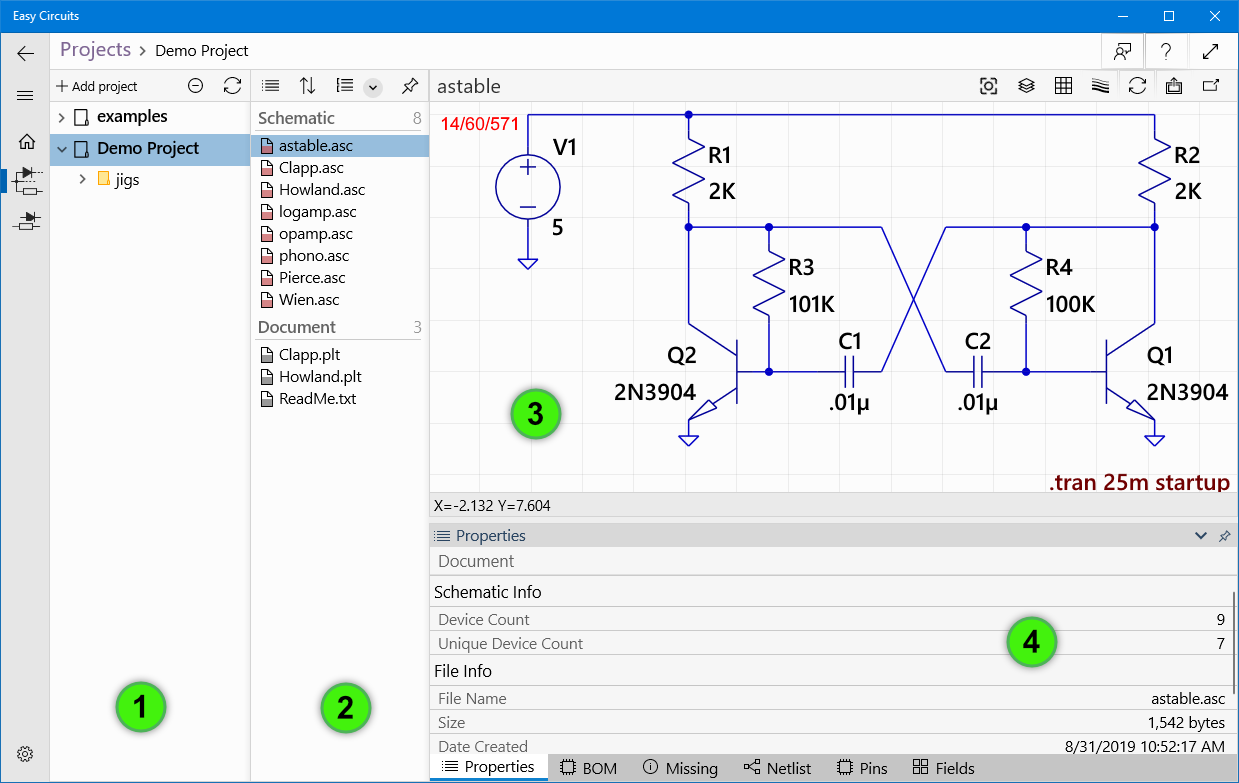Image resolution: width=1239 pixels, height=783 pixels.
Task: Click the Properties panel vertical scrollbar
Action: pos(1234,640)
